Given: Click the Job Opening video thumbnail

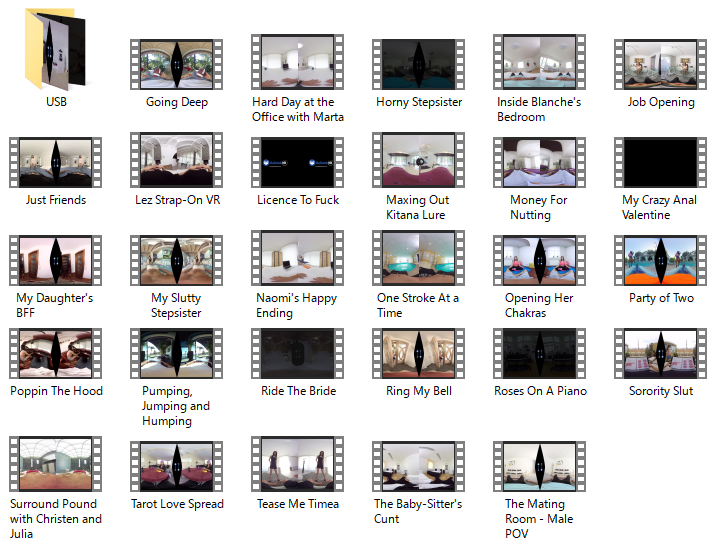Looking at the screenshot, I should (x=661, y=62).
